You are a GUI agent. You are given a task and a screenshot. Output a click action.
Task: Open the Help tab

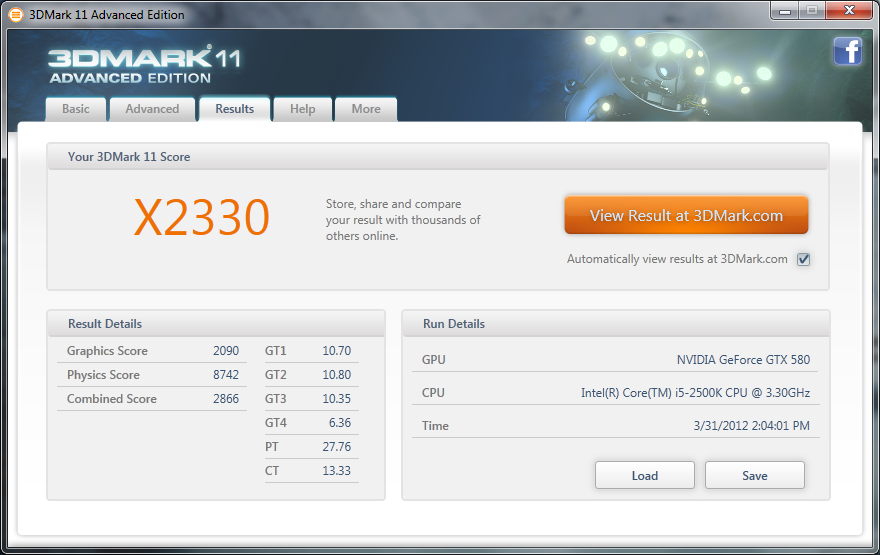pyautogui.click(x=302, y=109)
